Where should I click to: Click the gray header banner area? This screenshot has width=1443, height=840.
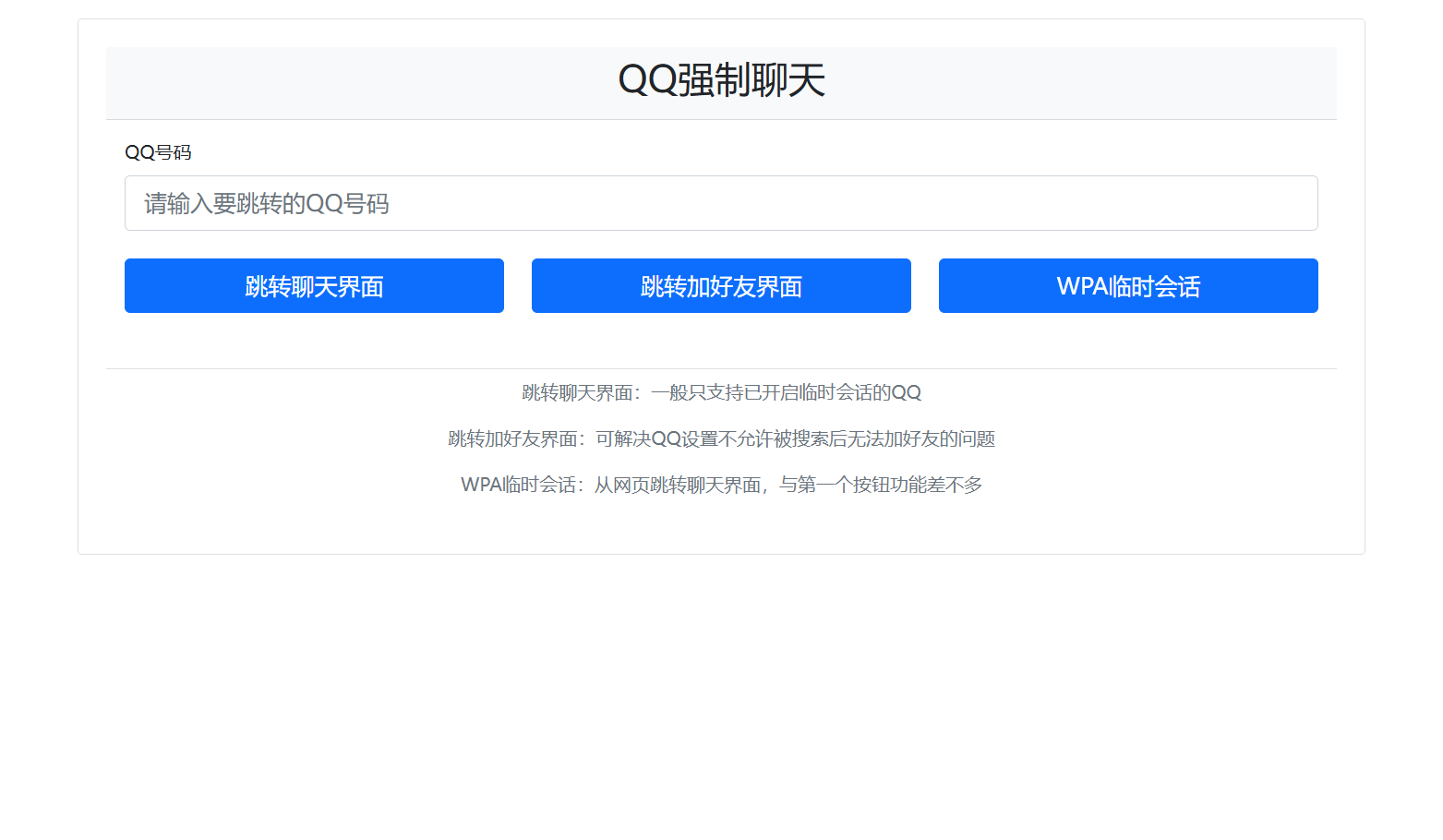721,82
